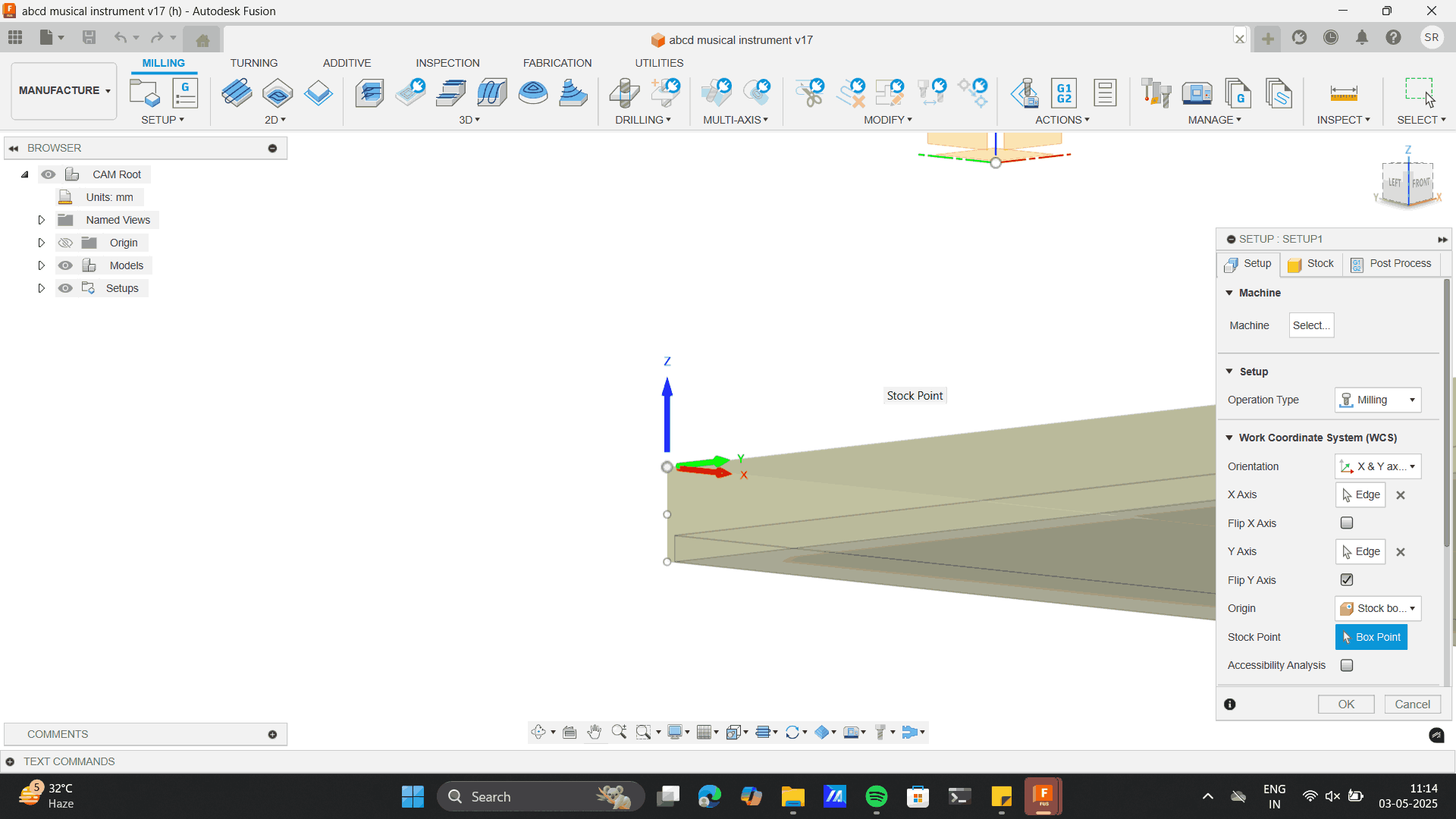Click the OK button in Setup dialog
Image resolution: width=1456 pixels, height=819 pixels.
[1346, 704]
